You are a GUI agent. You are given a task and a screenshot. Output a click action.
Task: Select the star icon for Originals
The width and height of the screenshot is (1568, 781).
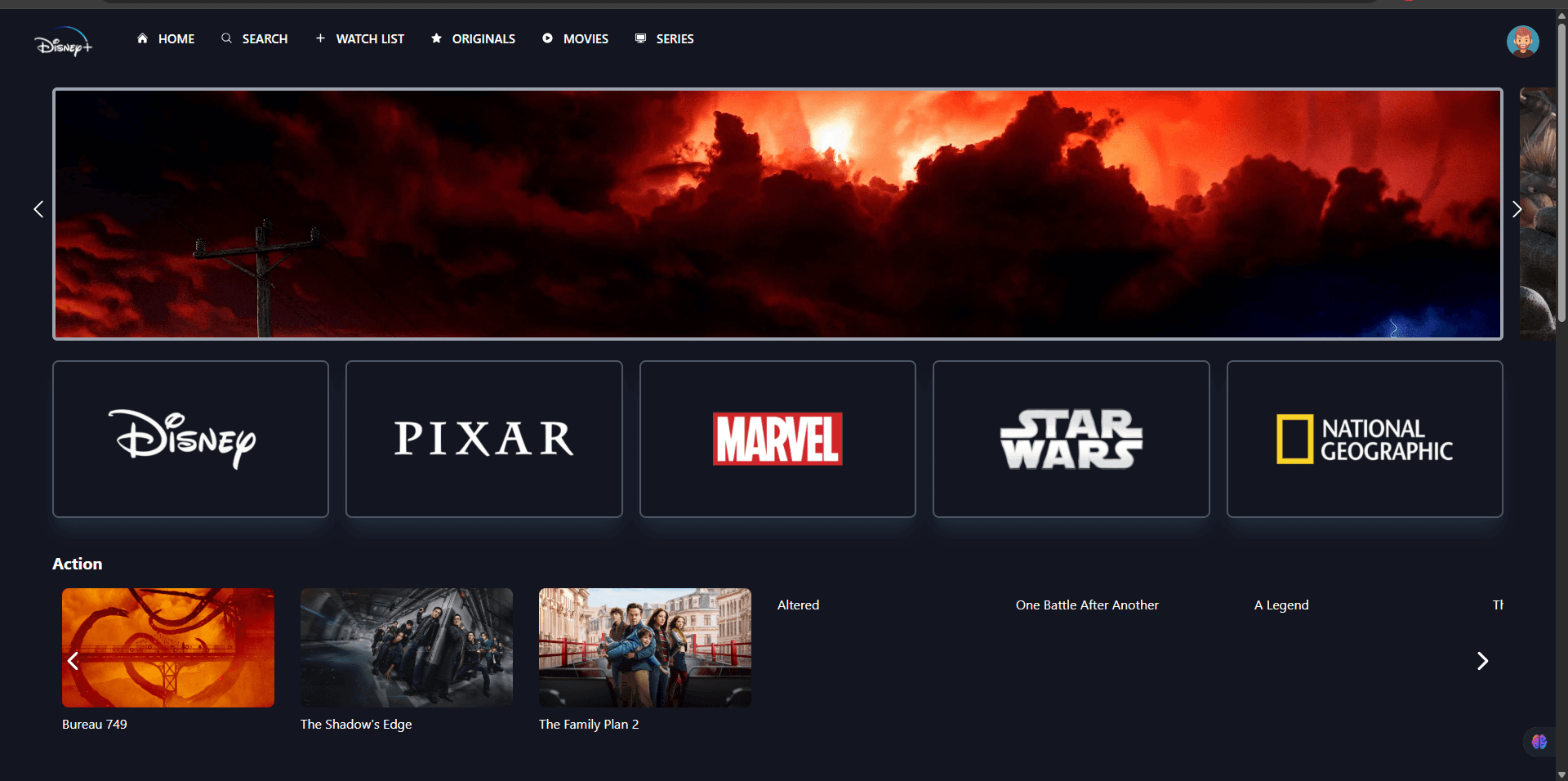click(435, 38)
